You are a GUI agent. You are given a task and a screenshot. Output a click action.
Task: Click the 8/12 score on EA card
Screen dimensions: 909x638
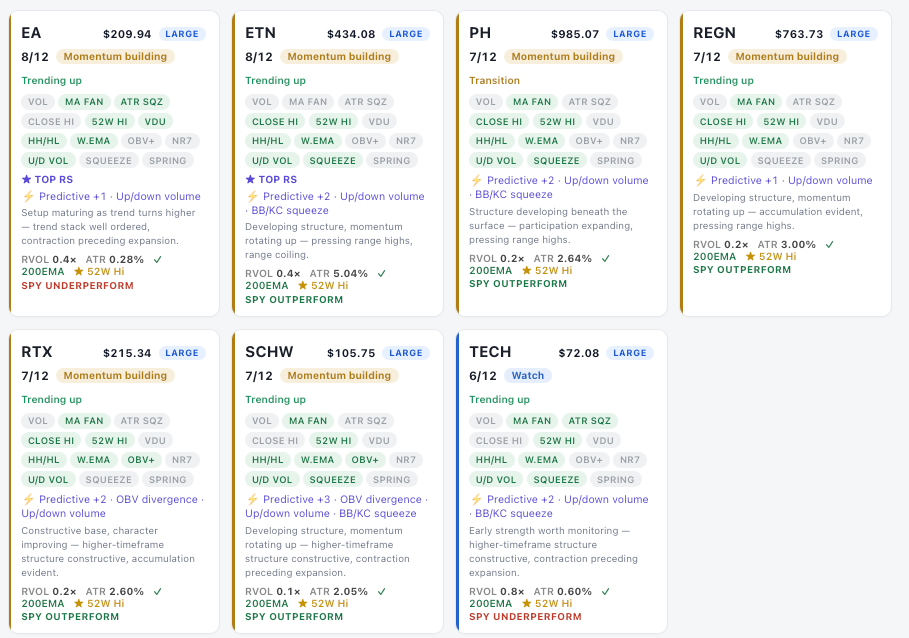pyautogui.click(x=35, y=57)
